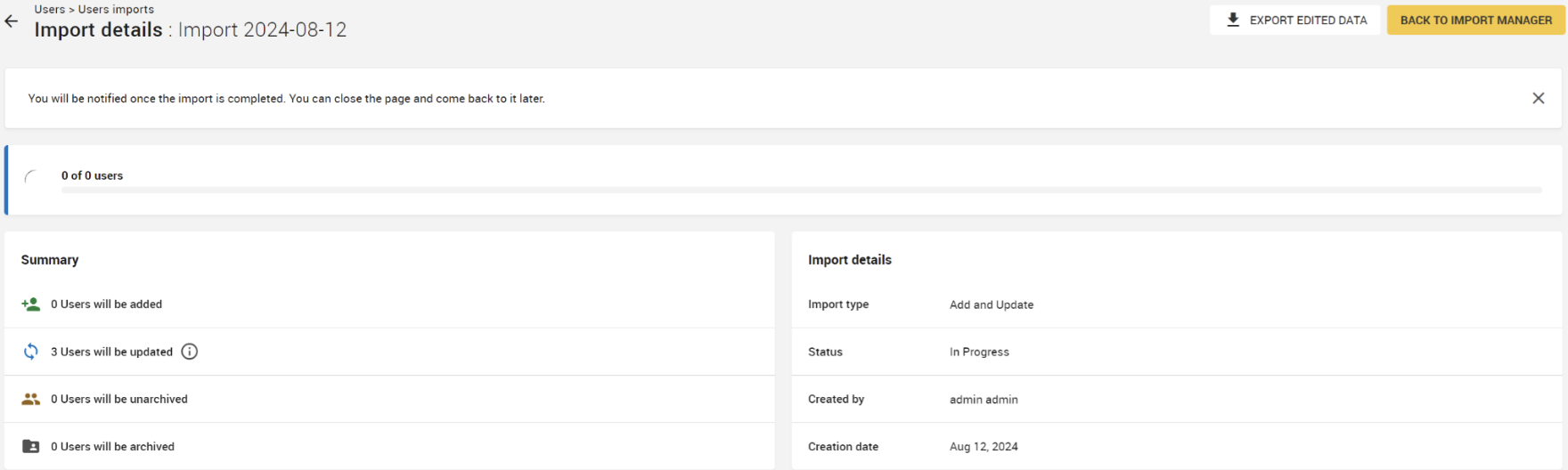Click the notification message about import completion
Image resolution: width=1568 pixels, height=470 pixels.
[286, 98]
